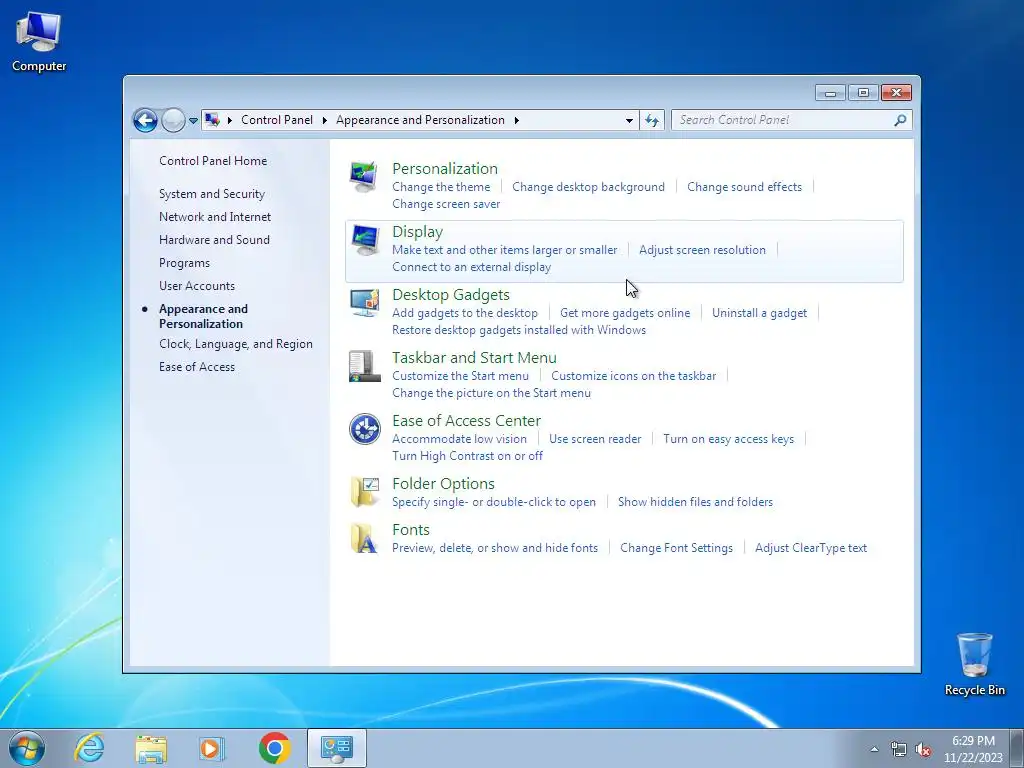Click Show hidden files and folders

(696, 502)
